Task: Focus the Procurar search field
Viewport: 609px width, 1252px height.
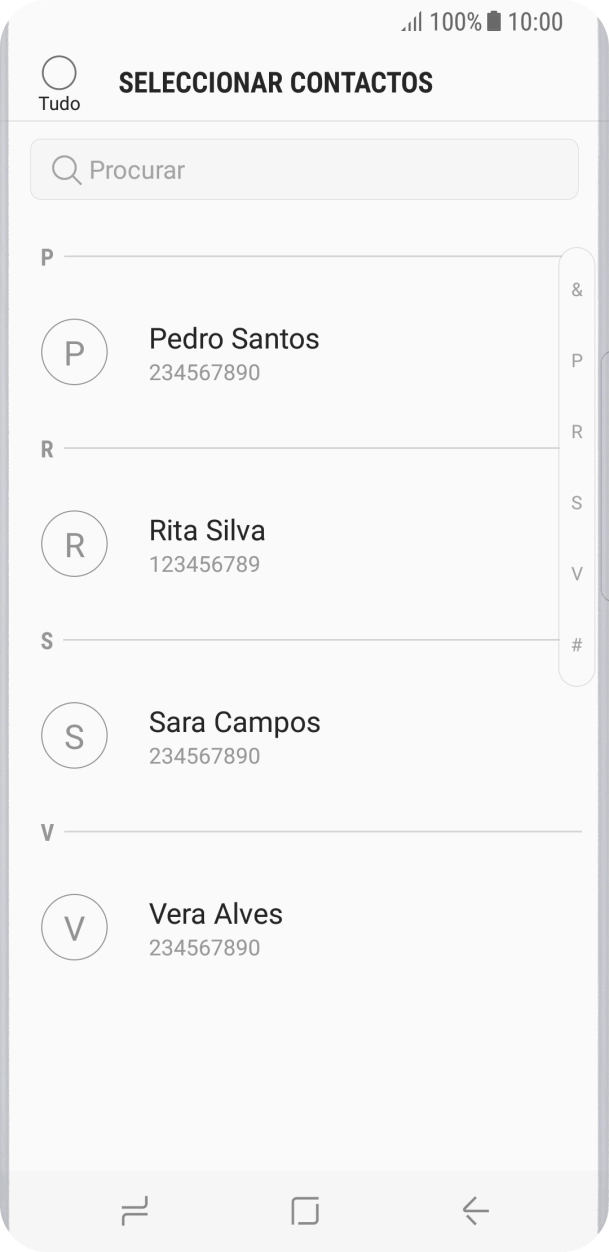Action: pyautogui.click(x=320, y=170)
